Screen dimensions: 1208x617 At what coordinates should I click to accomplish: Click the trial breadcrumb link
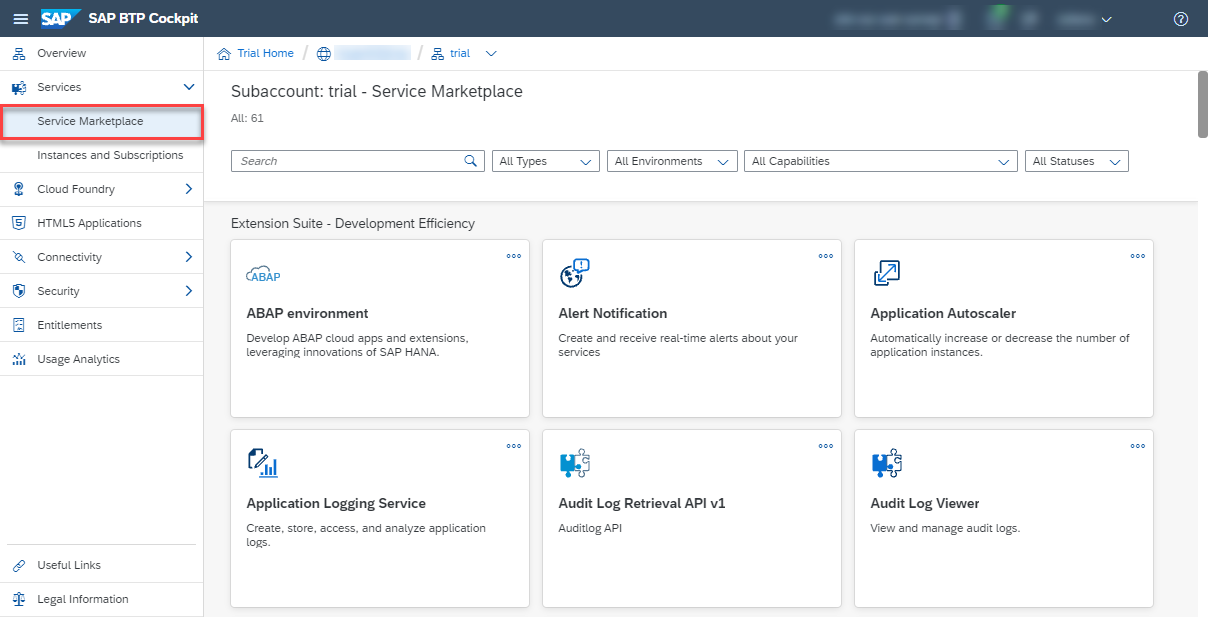[460, 53]
